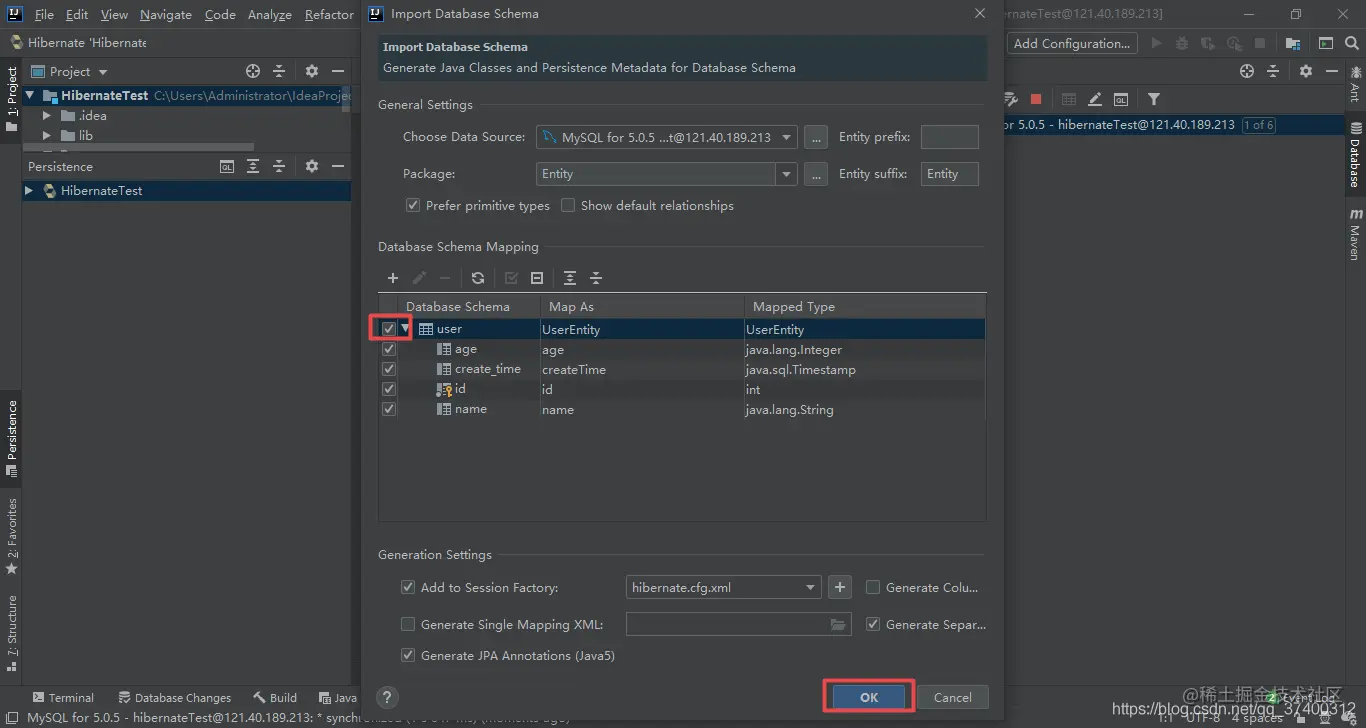Viewport: 1366px width, 728px height.
Task: Uncheck the name column checkbox
Action: click(389, 409)
